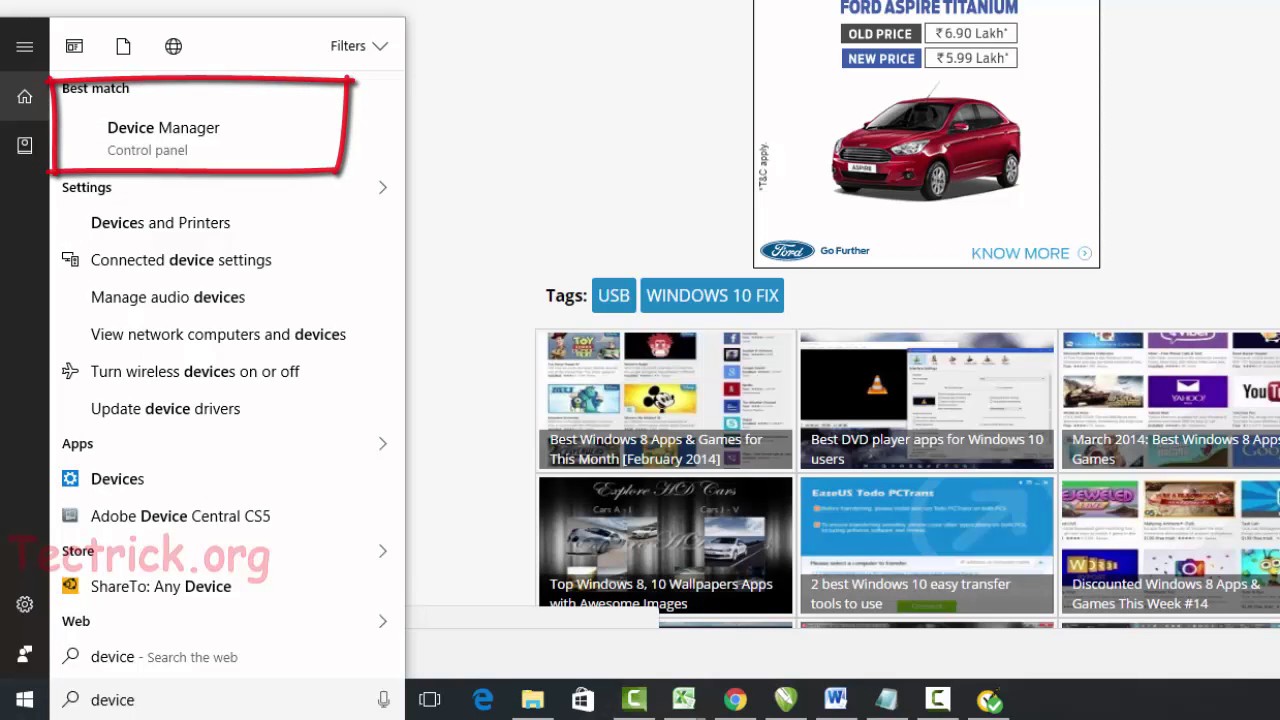Open File Explorer from taskbar

(x=532, y=700)
